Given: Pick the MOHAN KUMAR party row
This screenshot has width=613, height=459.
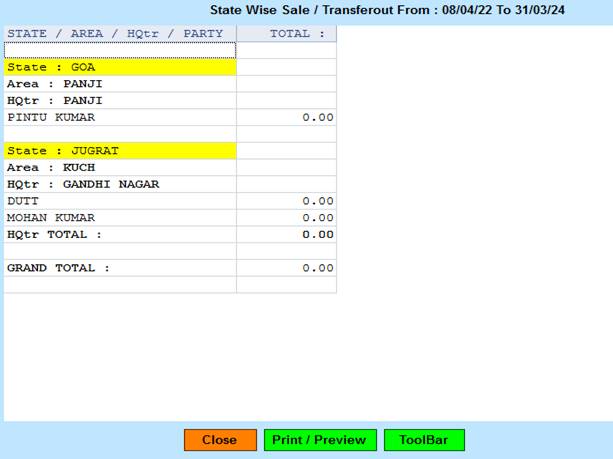Looking at the screenshot, I should pyautogui.click(x=120, y=218).
